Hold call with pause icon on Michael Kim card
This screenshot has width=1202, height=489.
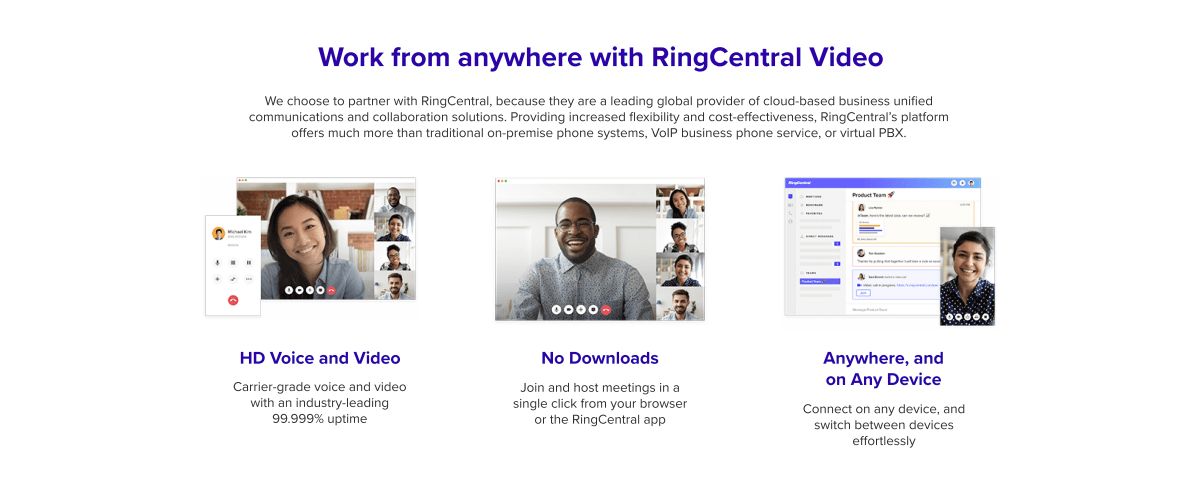pos(248,262)
